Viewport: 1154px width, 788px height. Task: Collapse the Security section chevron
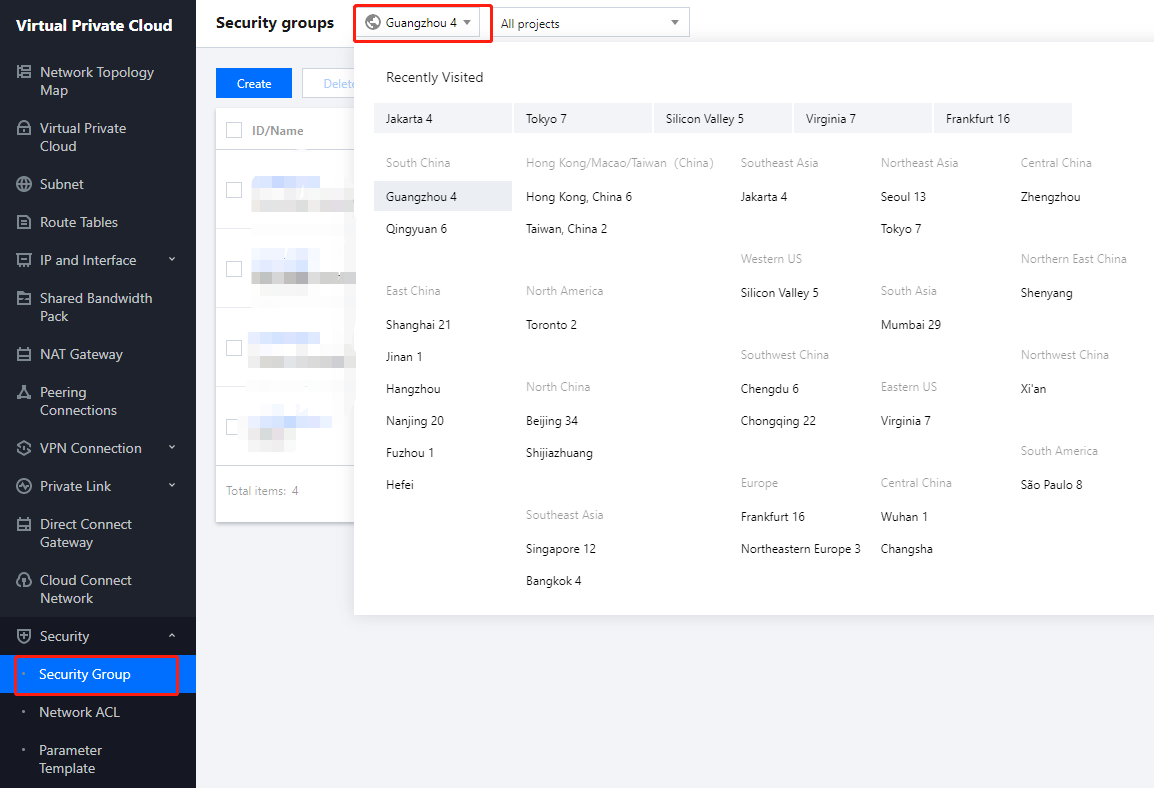pos(172,636)
